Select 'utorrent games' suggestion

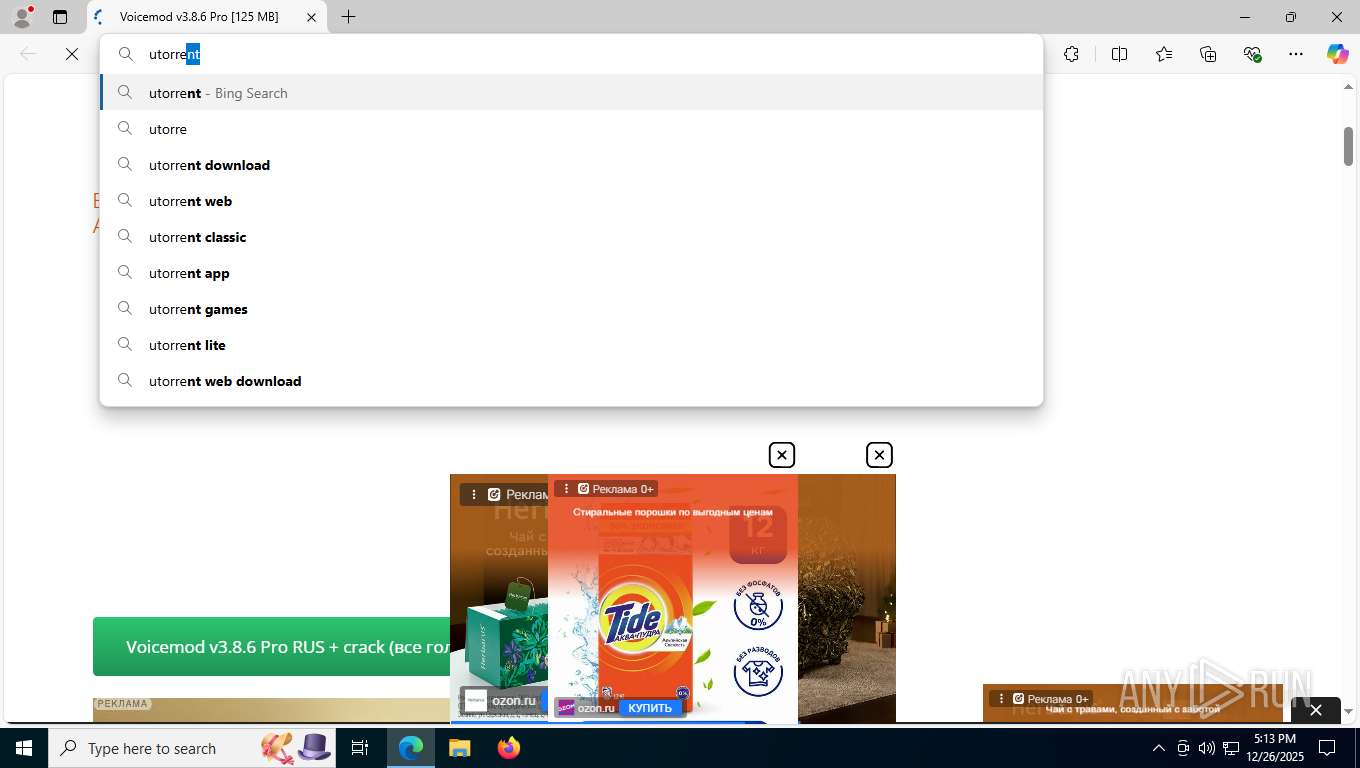[571, 309]
